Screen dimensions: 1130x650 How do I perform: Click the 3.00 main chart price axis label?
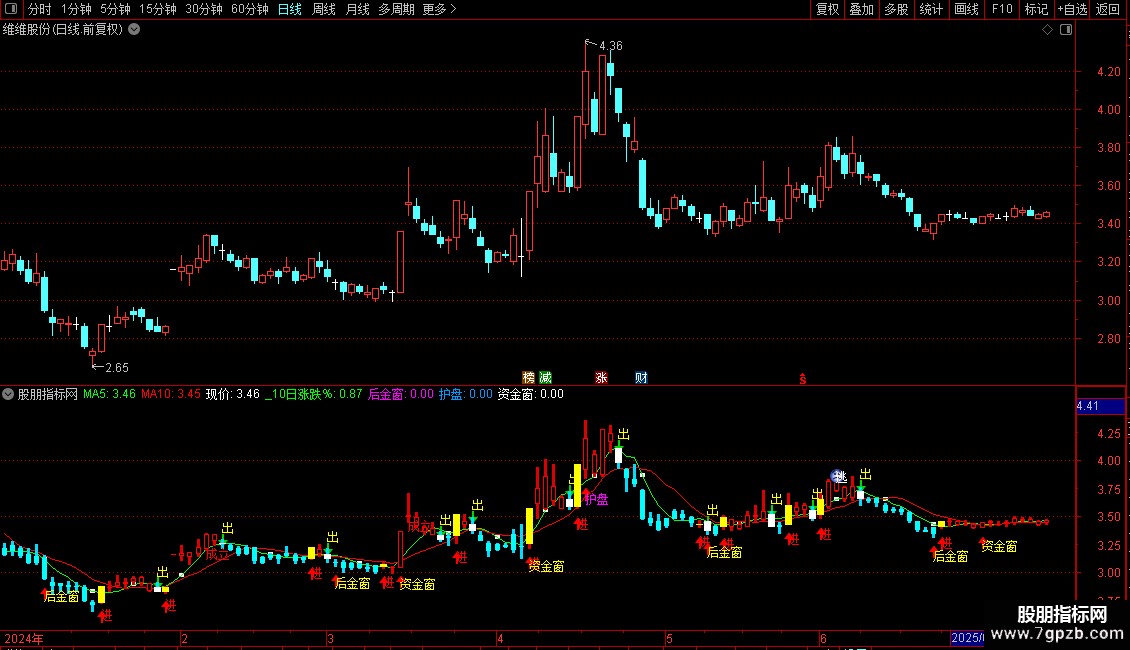click(1108, 300)
